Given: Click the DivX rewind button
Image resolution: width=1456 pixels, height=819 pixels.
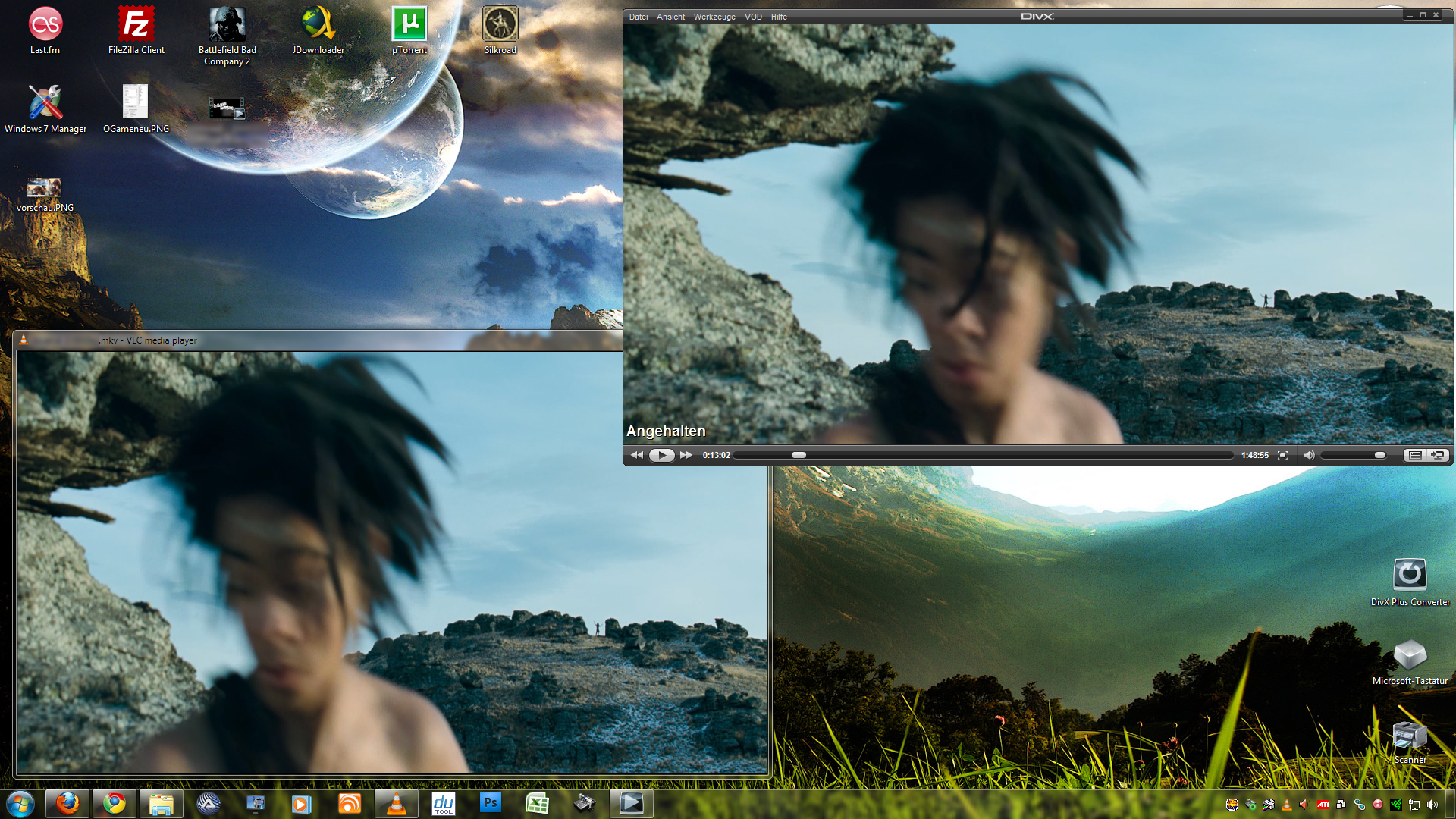Looking at the screenshot, I should (x=637, y=455).
